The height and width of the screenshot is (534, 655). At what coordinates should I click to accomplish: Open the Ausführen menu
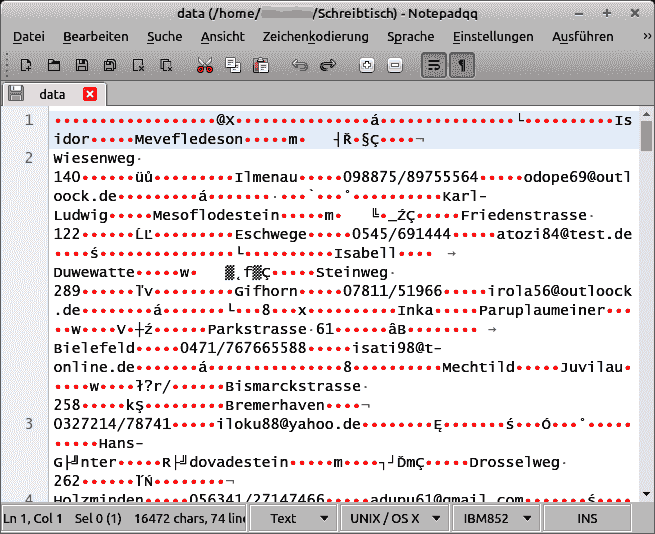pyautogui.click(x=583, y=37)
